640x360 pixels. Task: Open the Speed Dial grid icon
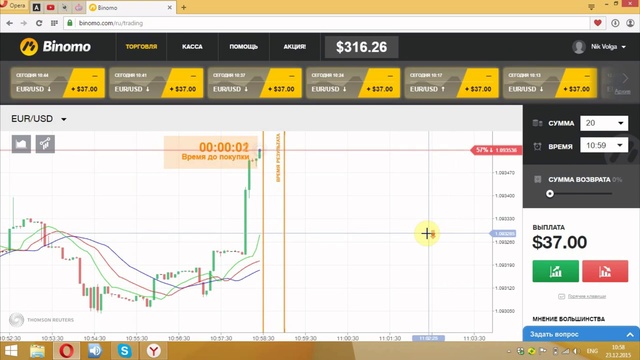[54, 23]
